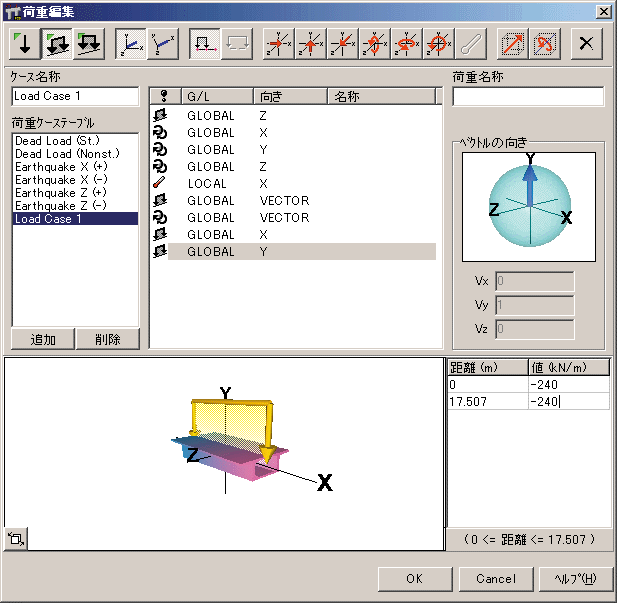This screenshot has width=617, height=603.
Task: Click the Cancel button
Action: pyautogui.click(x=496, y=579)
